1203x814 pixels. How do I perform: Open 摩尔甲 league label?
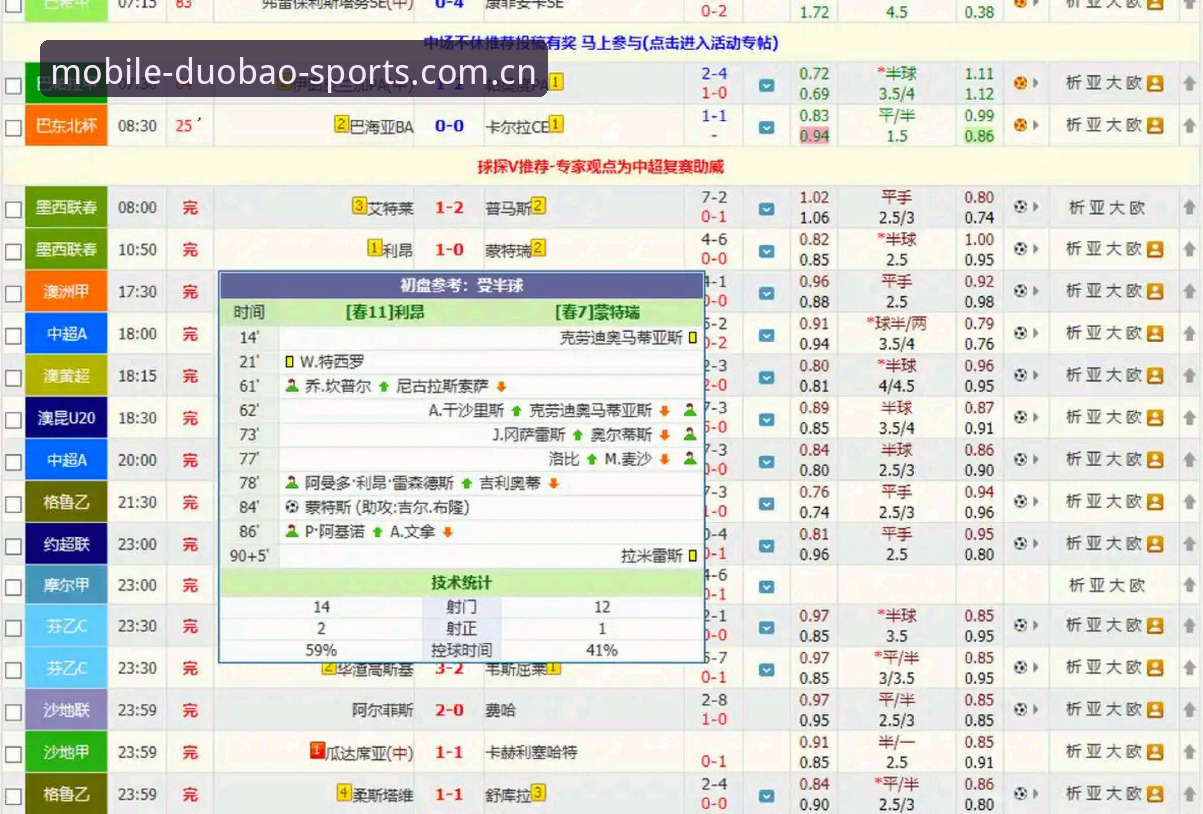(x=66, y=585)
